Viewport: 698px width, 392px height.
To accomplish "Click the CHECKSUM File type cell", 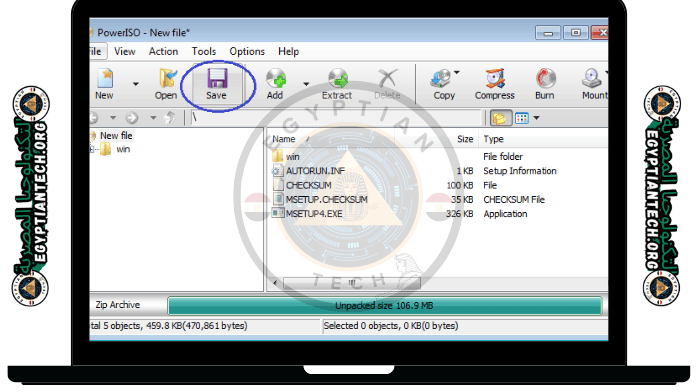I will [514, 199].
